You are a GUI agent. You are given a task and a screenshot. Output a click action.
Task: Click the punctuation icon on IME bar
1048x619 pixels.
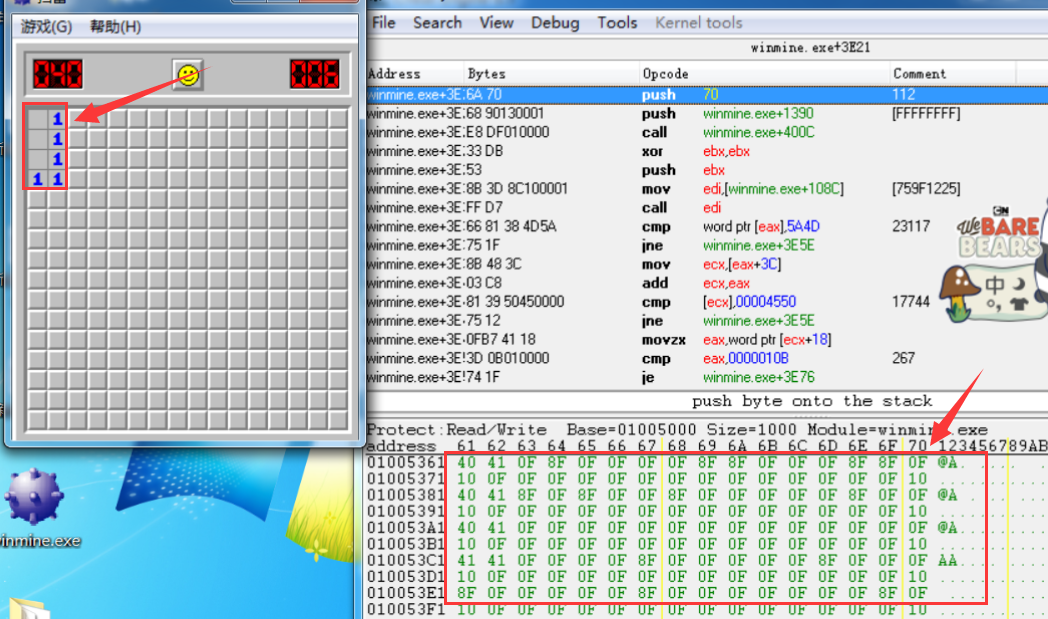coord(994,304)
